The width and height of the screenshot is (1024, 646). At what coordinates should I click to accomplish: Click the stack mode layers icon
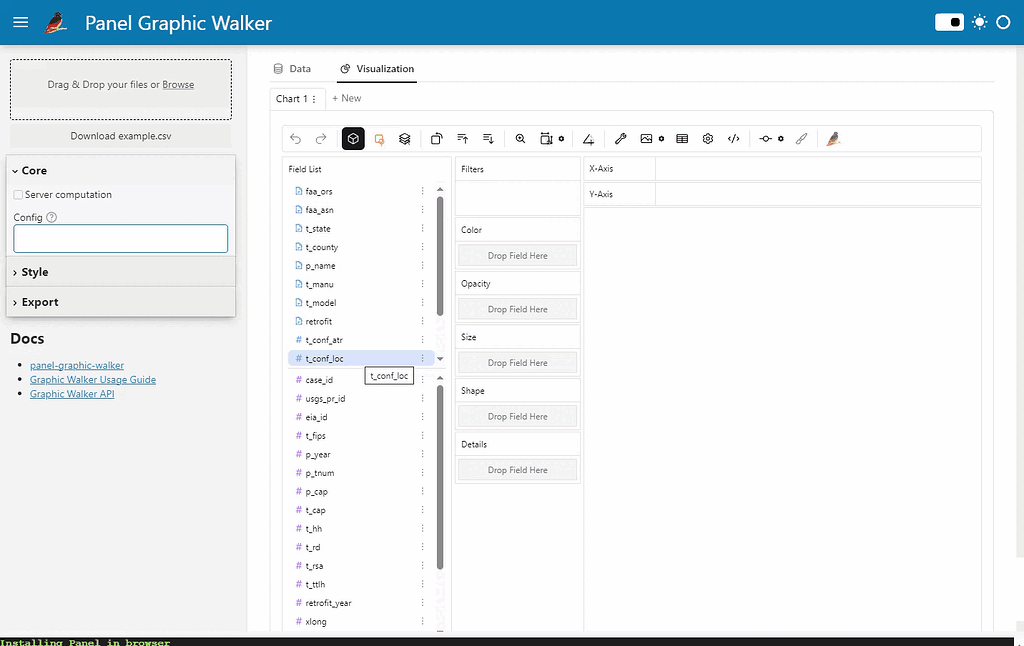point(405,139)
